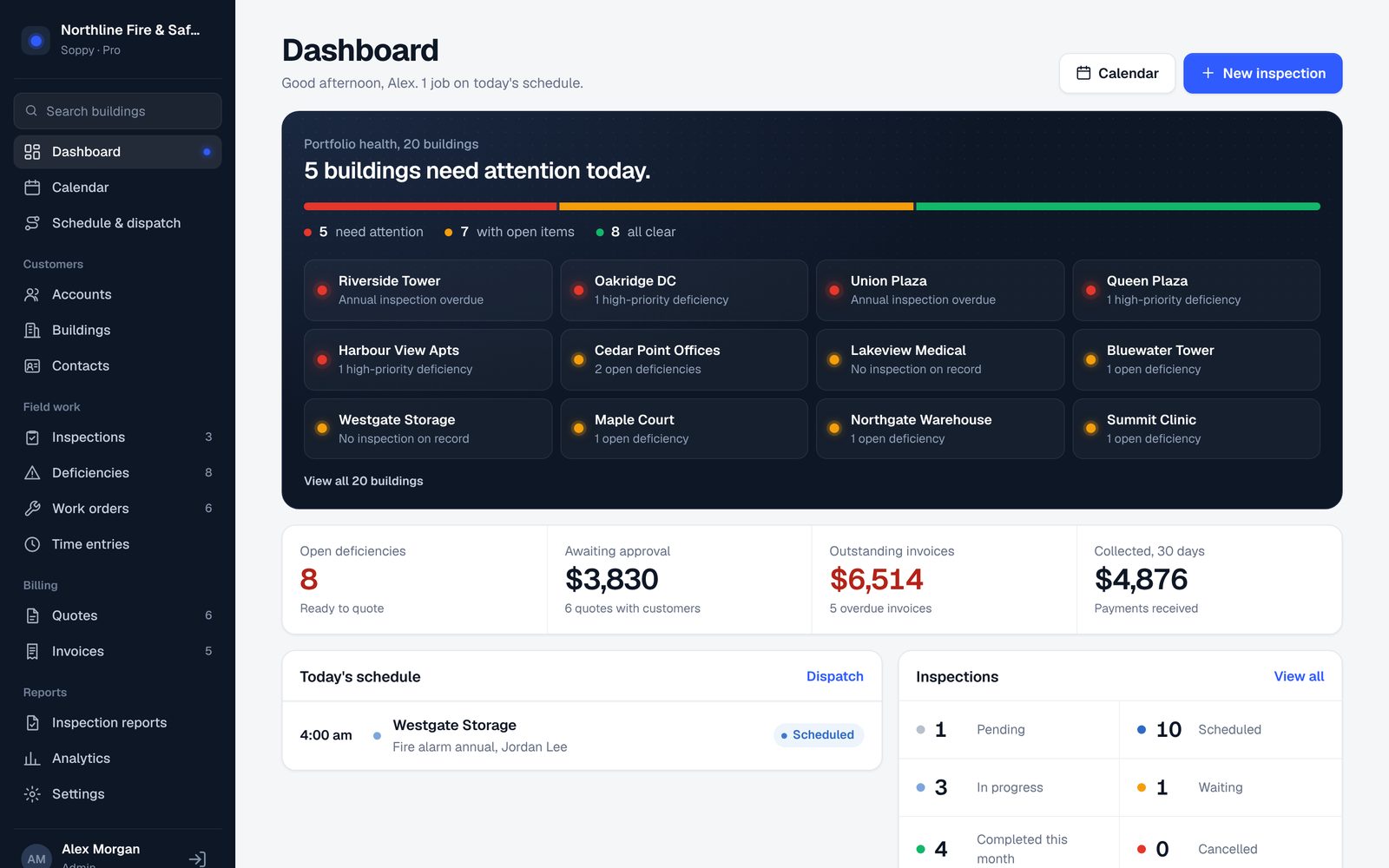Click the red segment of the health bar
Viewport: 1389px width, 868px height.
pos(430,207)
